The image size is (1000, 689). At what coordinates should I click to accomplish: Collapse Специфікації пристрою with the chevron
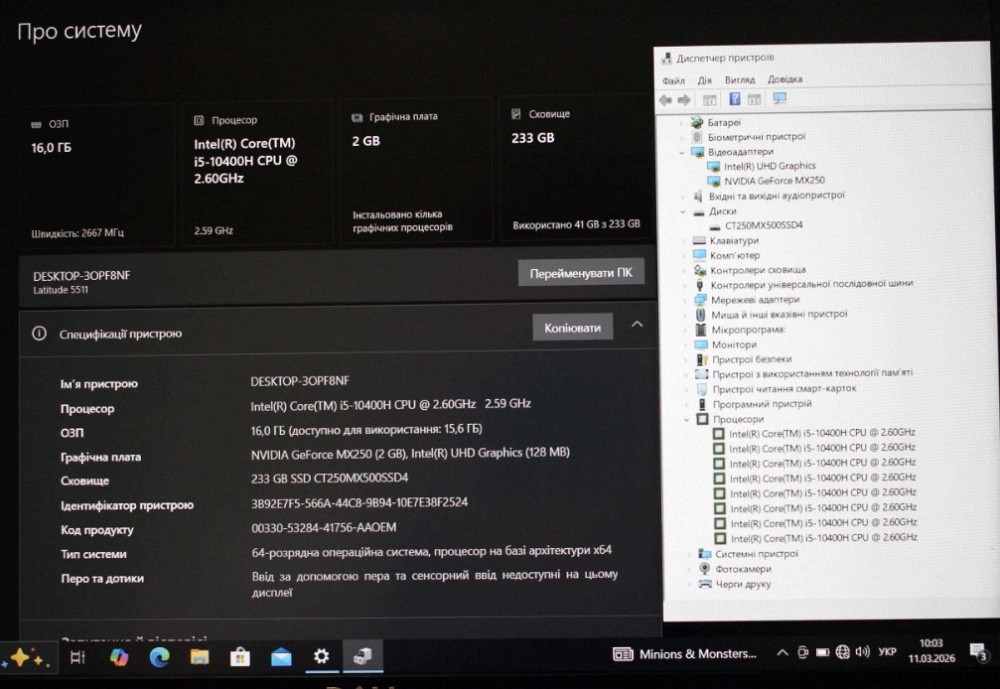637,325
